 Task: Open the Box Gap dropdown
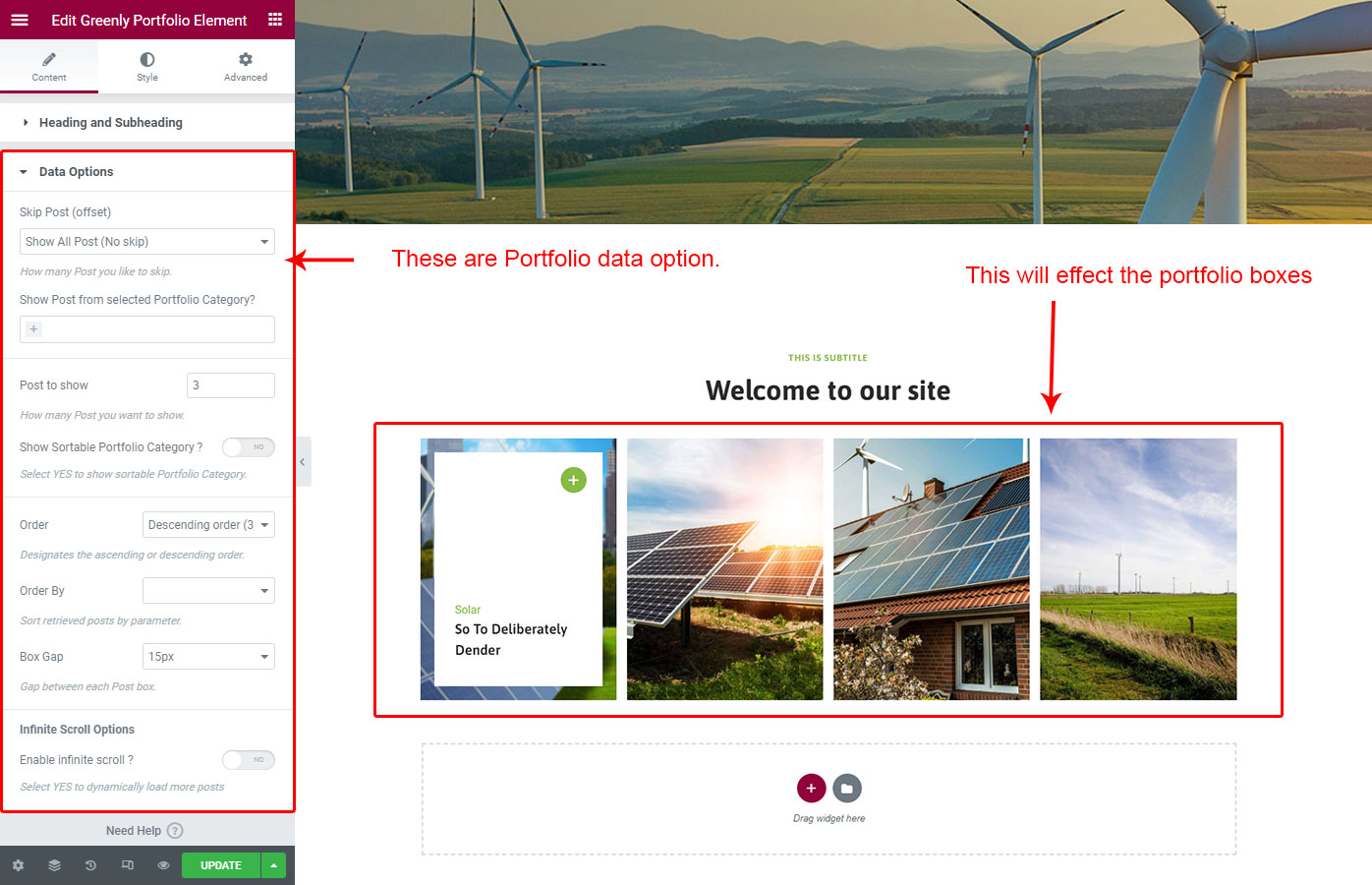point(208,657)
